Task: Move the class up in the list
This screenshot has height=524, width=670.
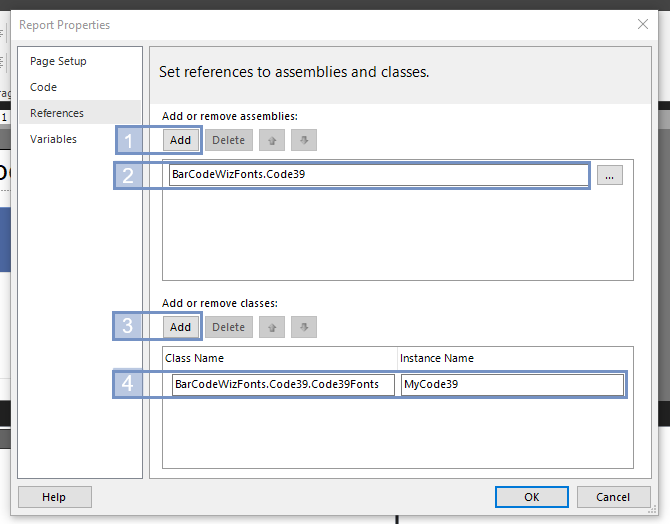Action: tap(272, 327)
